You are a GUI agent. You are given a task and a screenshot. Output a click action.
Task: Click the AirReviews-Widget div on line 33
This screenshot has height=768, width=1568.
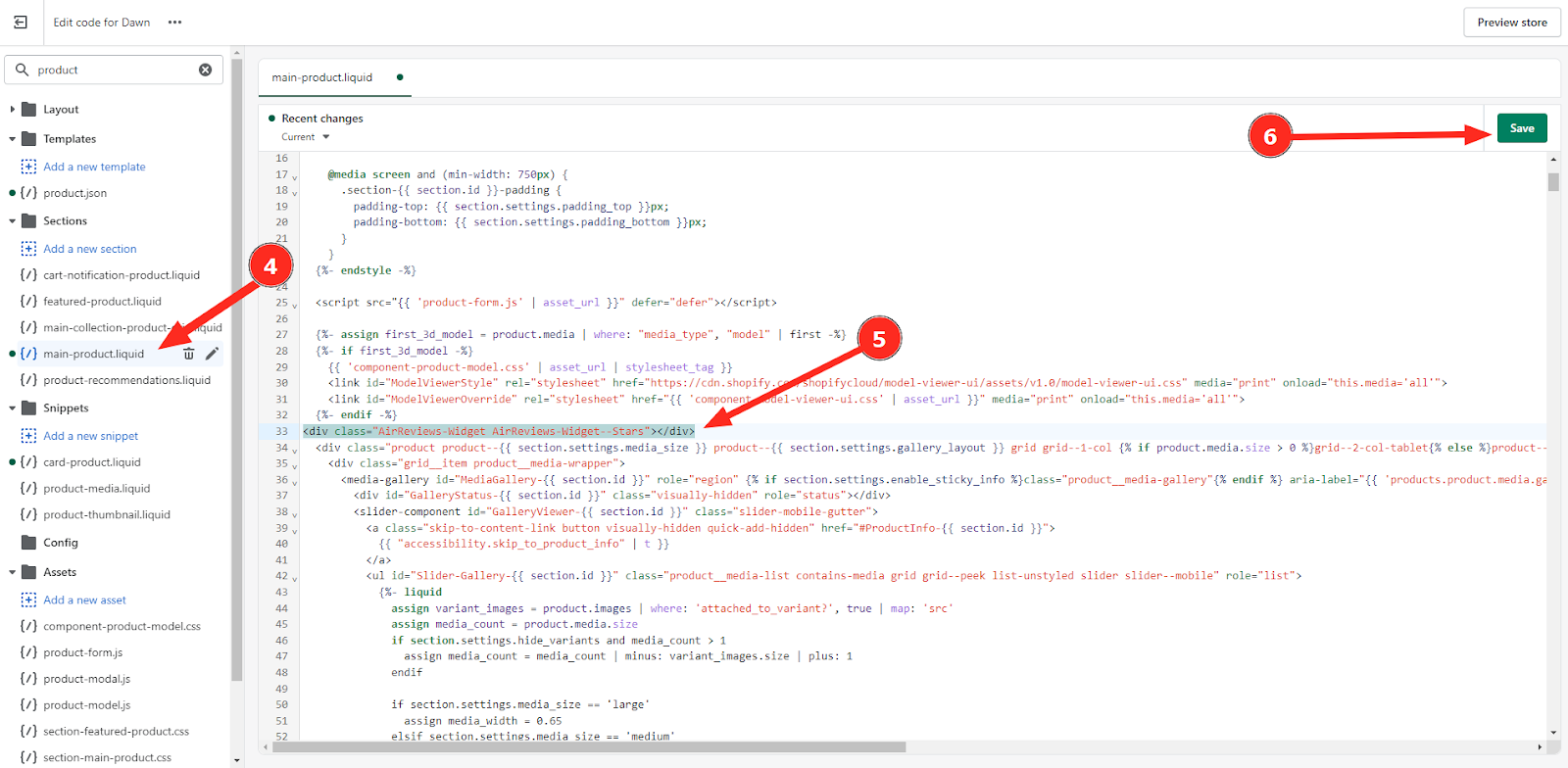click(499, 431)
